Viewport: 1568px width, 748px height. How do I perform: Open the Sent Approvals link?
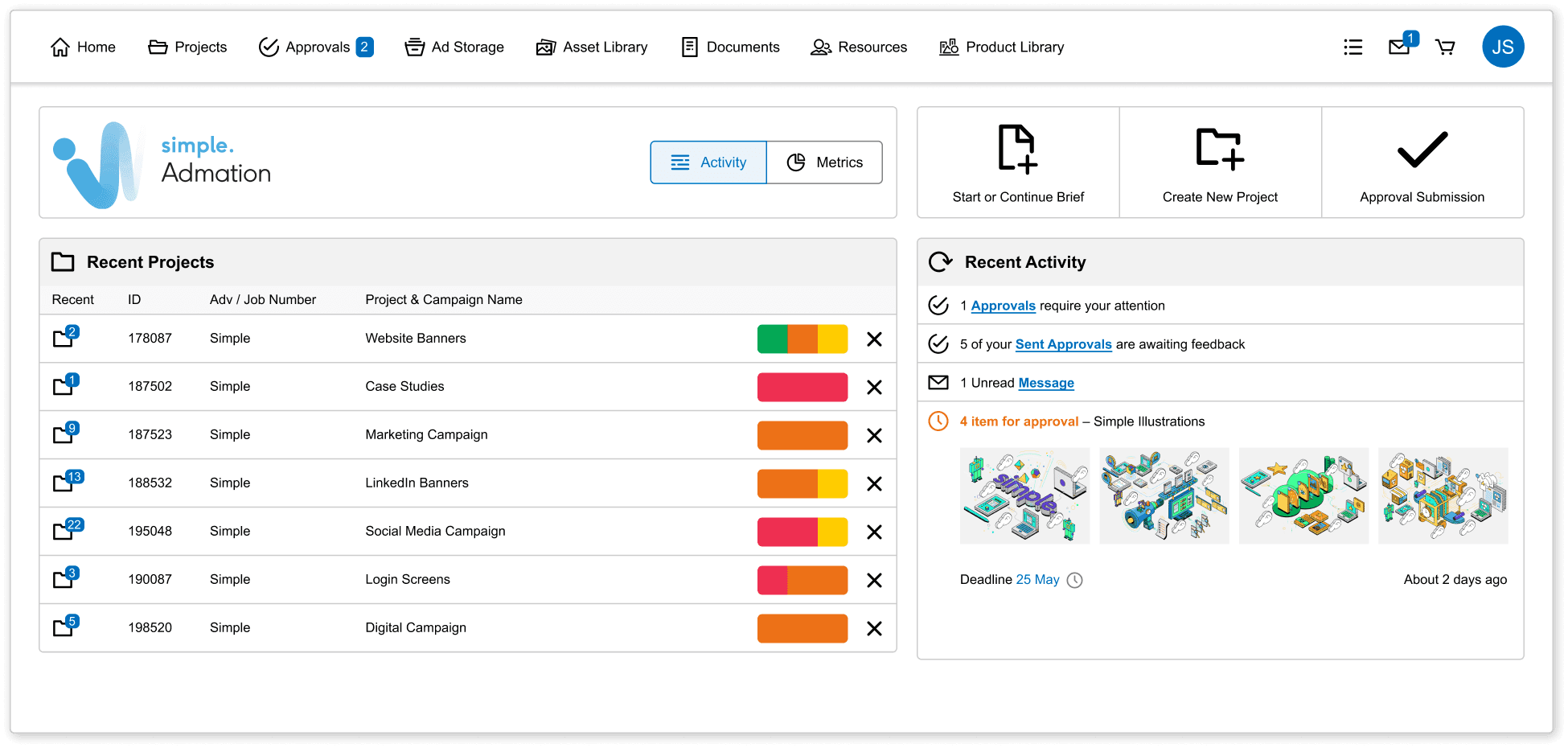point(1063,344)
